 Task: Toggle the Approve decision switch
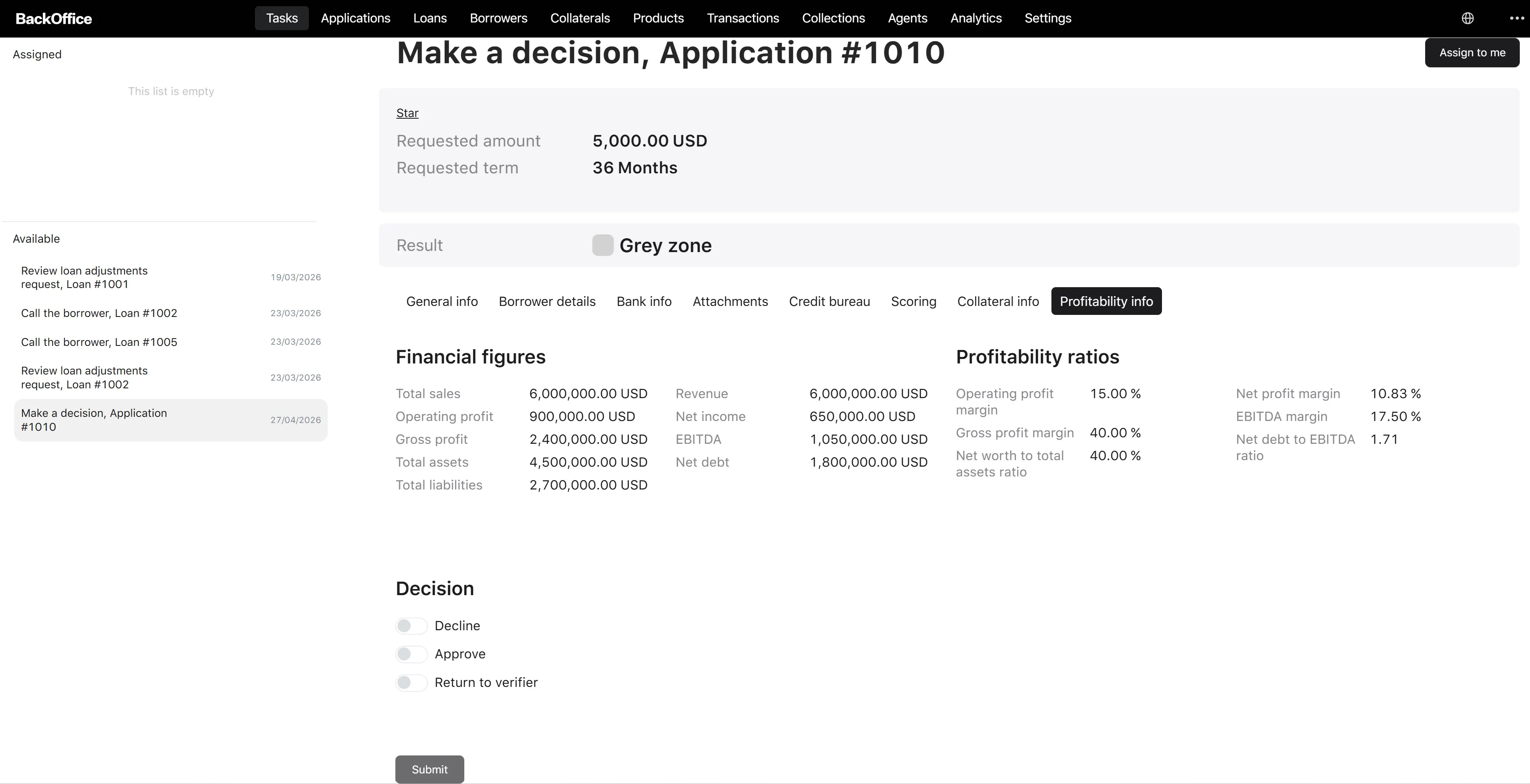[x=411, y=655]
